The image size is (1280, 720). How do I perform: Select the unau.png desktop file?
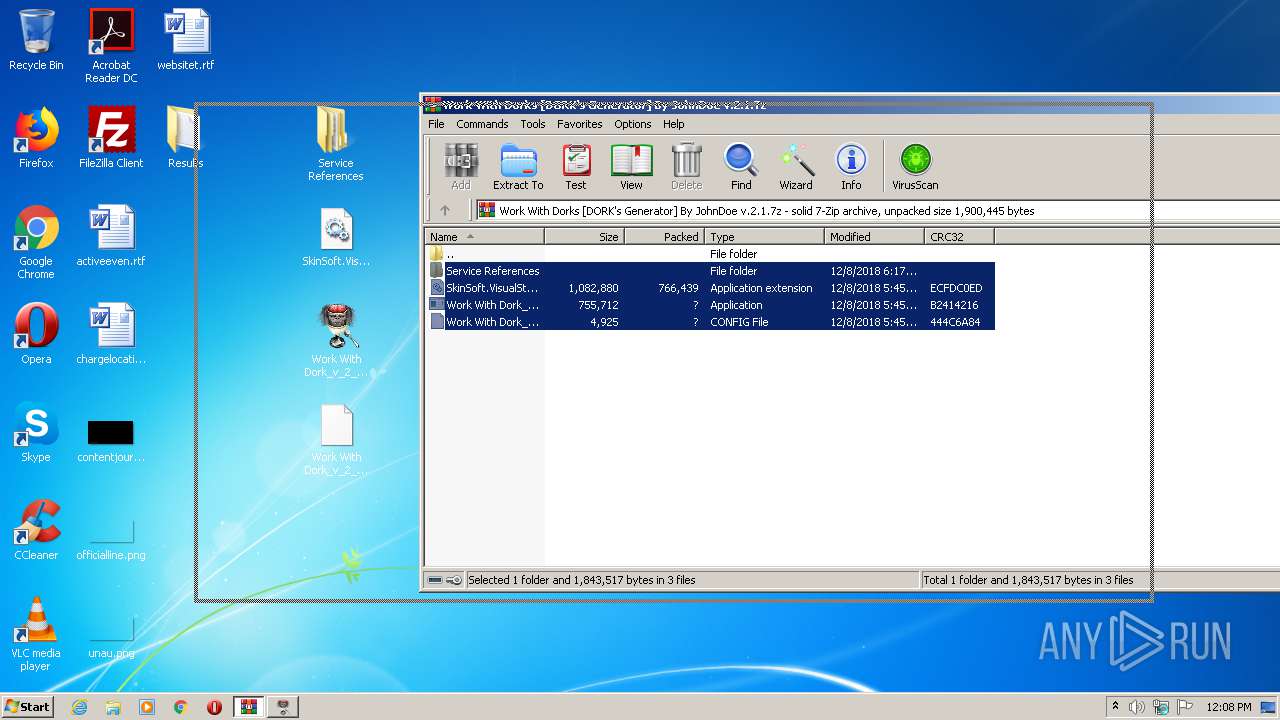[111, 638]
